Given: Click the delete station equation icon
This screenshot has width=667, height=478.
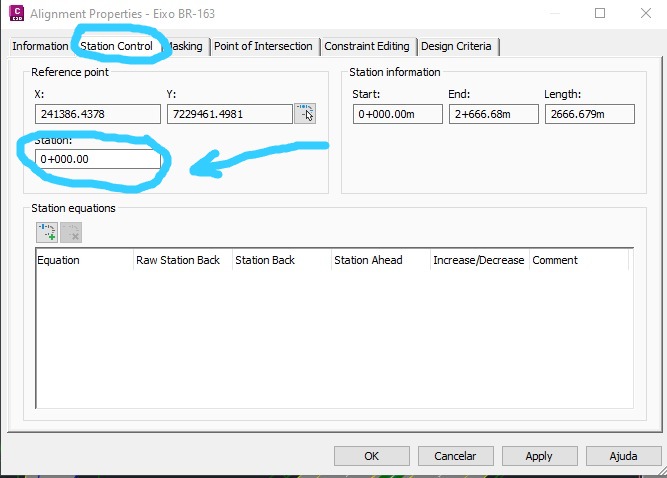Looking at the screenshot, I should 70,232.
